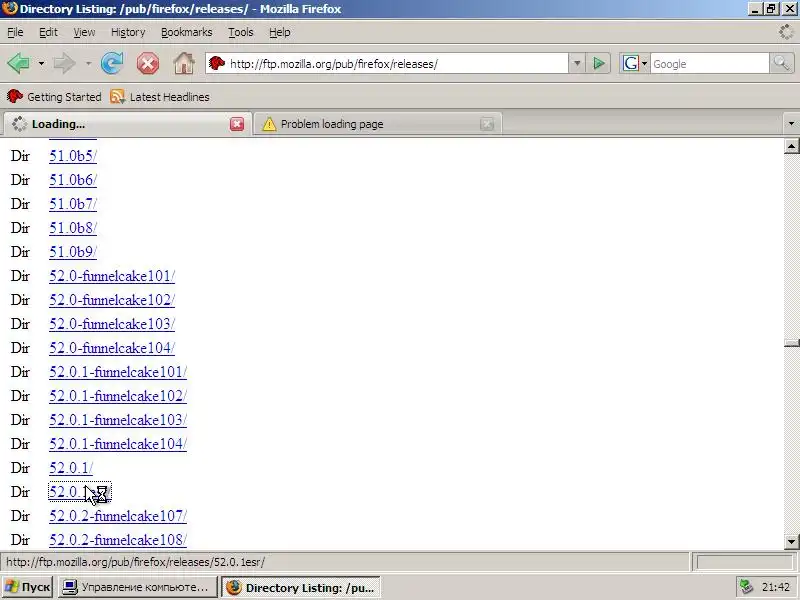Open 52.0-funnelcake104/ directory

tap(112, 348)
